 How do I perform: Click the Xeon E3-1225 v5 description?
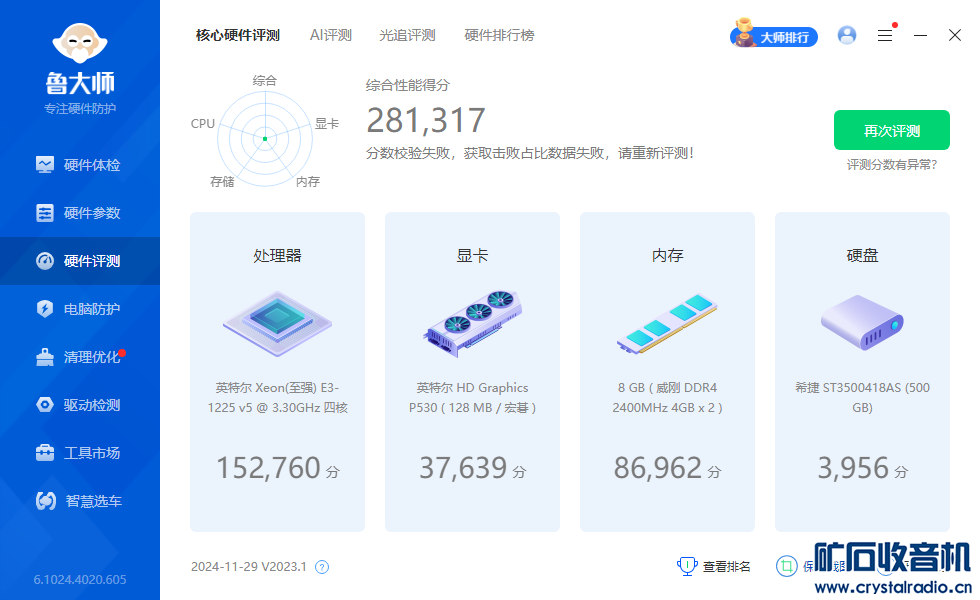click(x=278, y=398)
